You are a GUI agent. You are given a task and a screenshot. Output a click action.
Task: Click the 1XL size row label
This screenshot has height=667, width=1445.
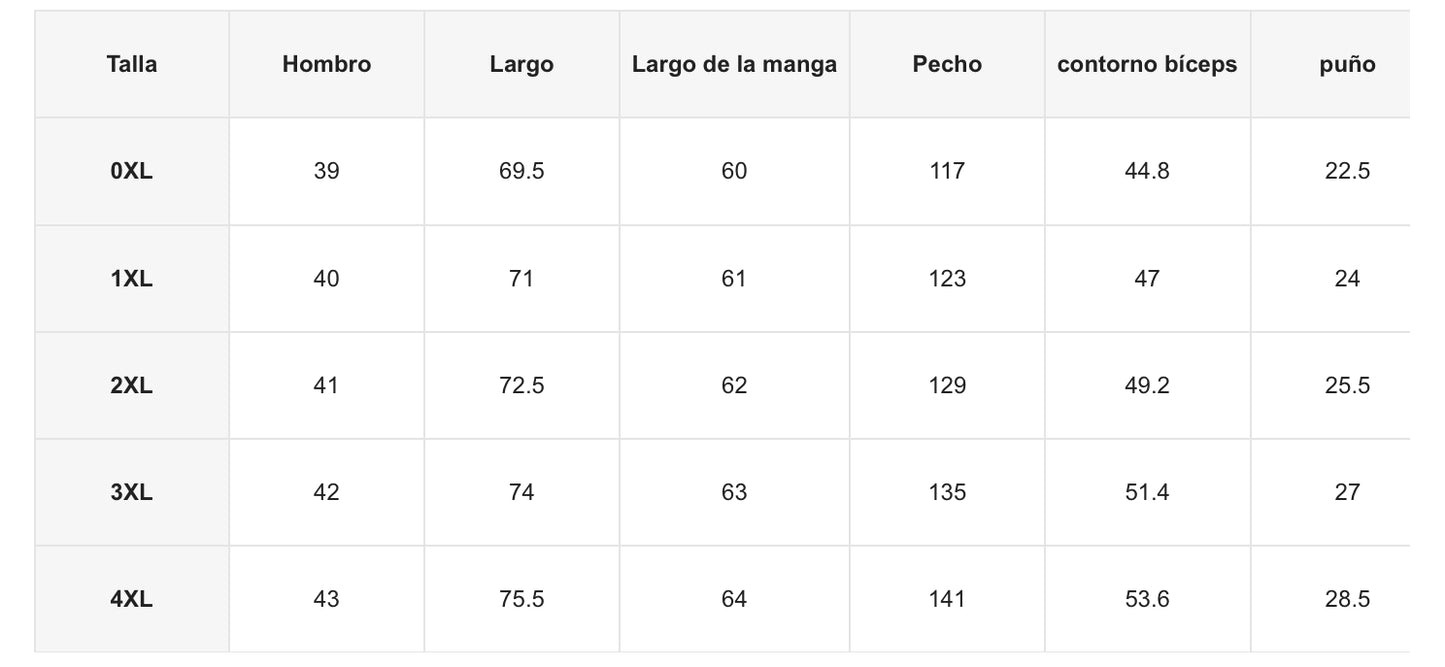tap(132, 278)
